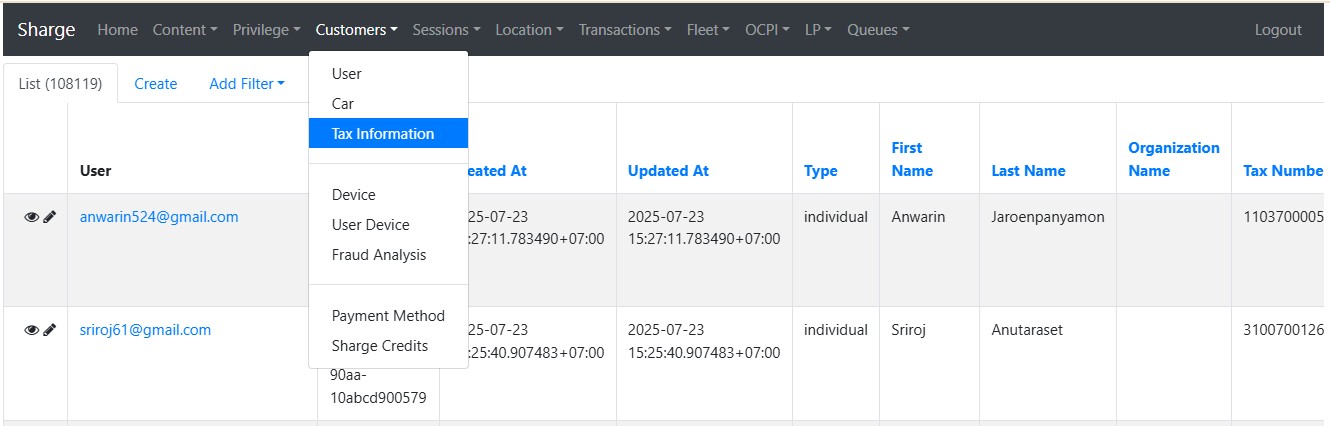This screenshot has width=1330, height=426.
Task: Open user anwarin524@gmail.com link
Action: (159, 217)
